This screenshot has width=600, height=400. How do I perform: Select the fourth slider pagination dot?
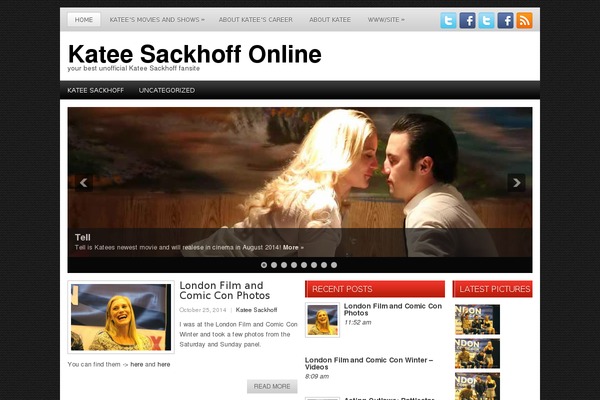click(x=294, y=265)
